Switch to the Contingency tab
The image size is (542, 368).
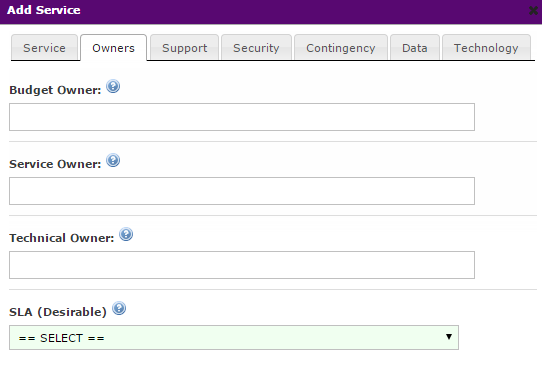pos(341,48)
